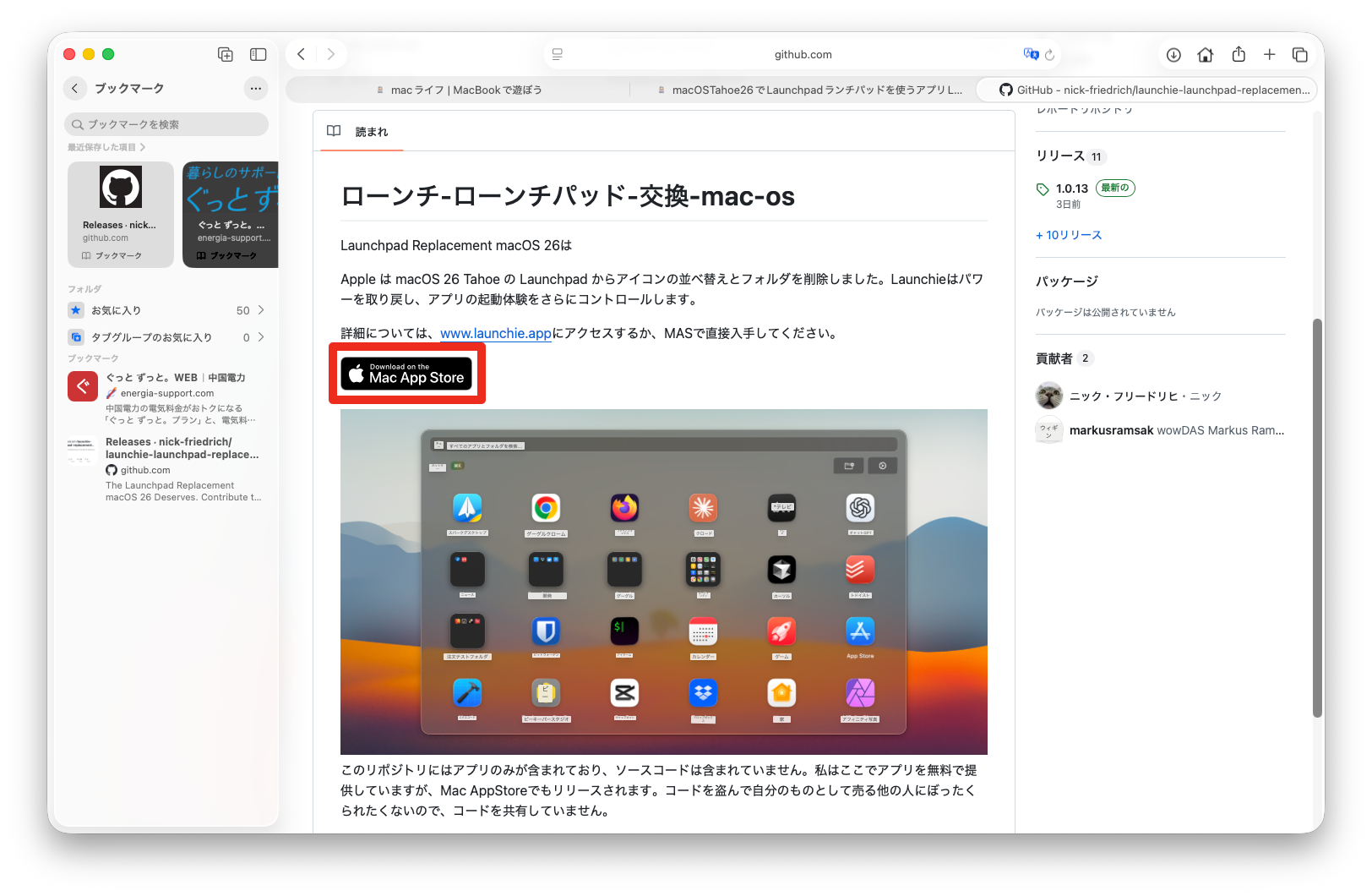Click the bookmark search field
The image size is (1372, 896).
166,124
